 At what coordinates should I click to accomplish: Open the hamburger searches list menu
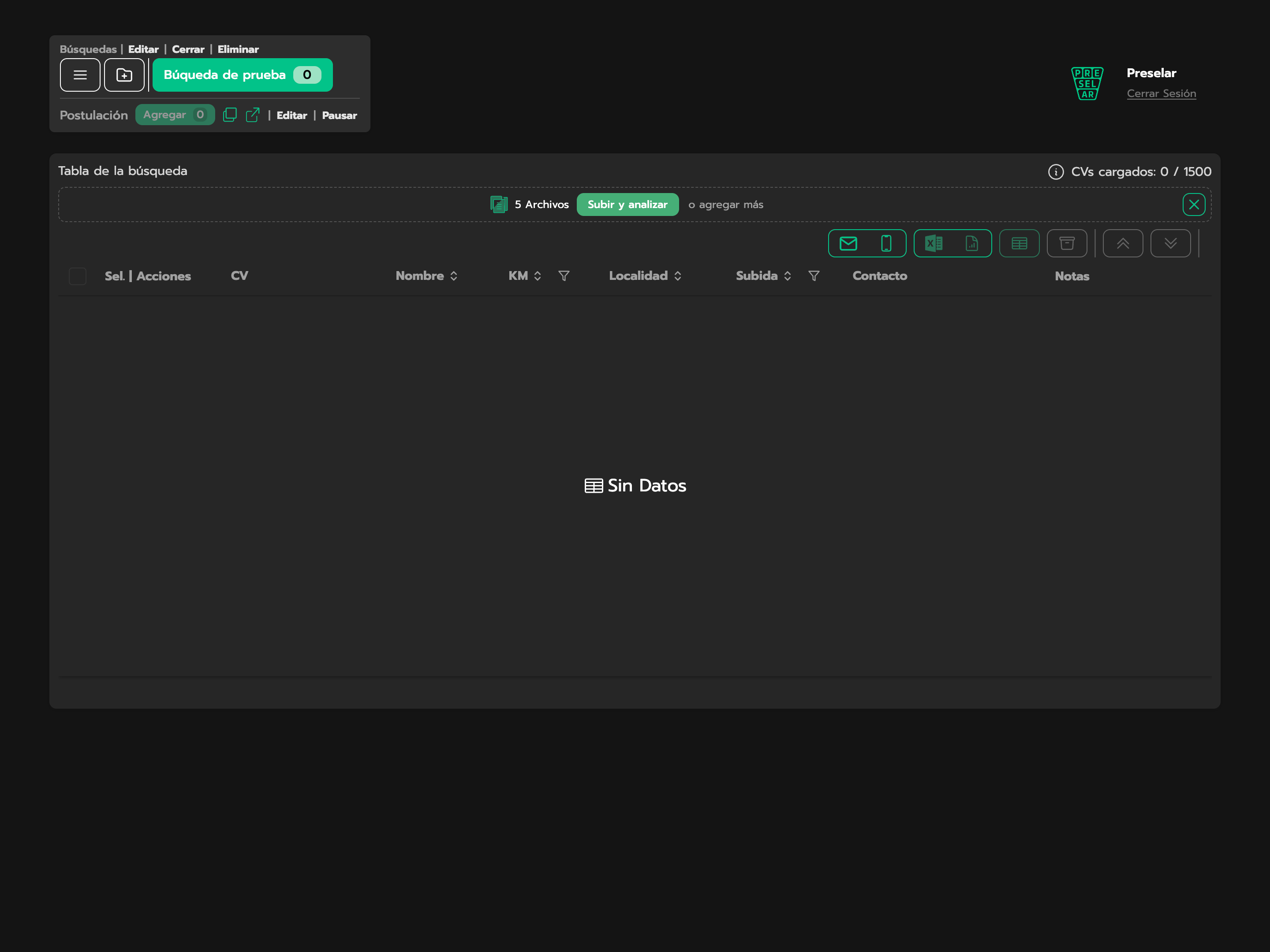[80, 74]
